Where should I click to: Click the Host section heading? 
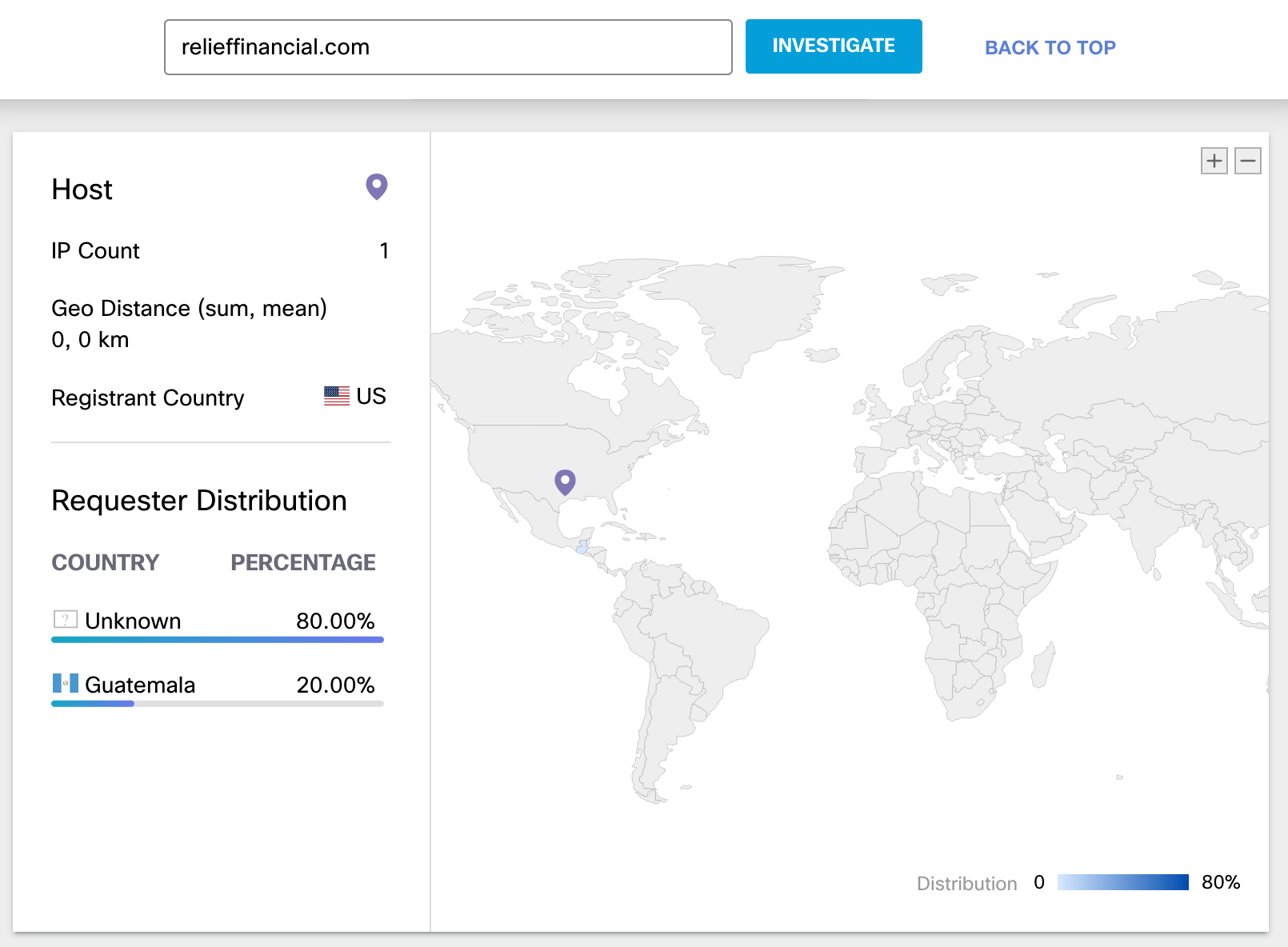pos(82,190)
